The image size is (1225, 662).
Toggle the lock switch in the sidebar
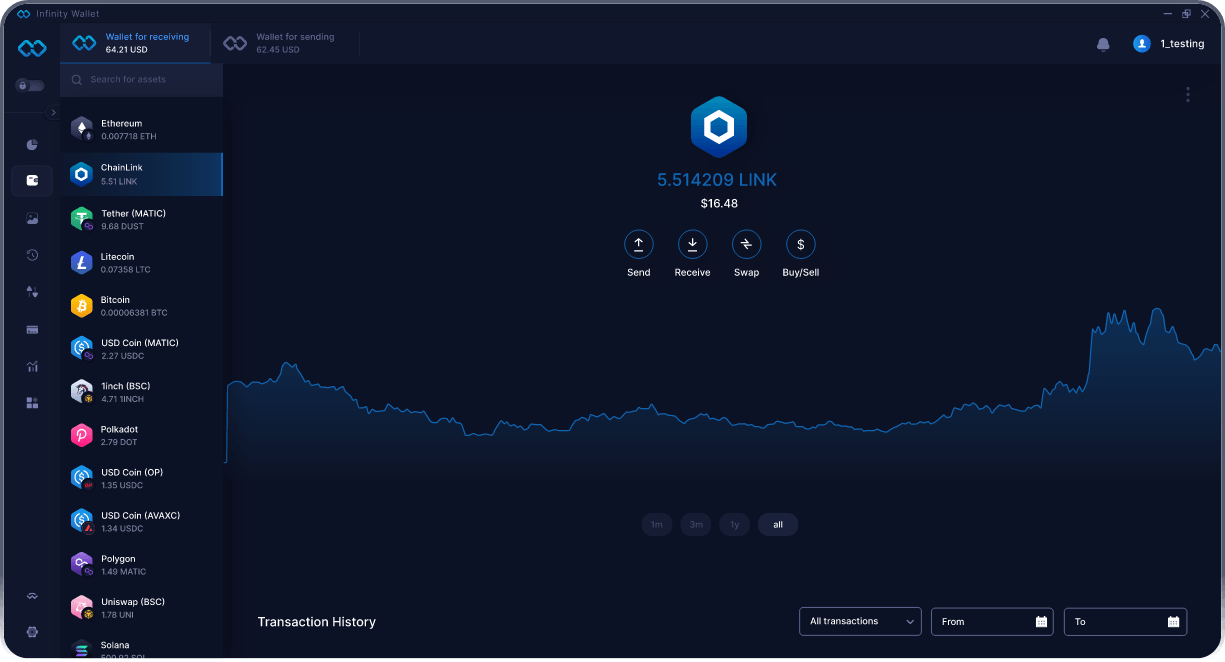click(29, 86)
